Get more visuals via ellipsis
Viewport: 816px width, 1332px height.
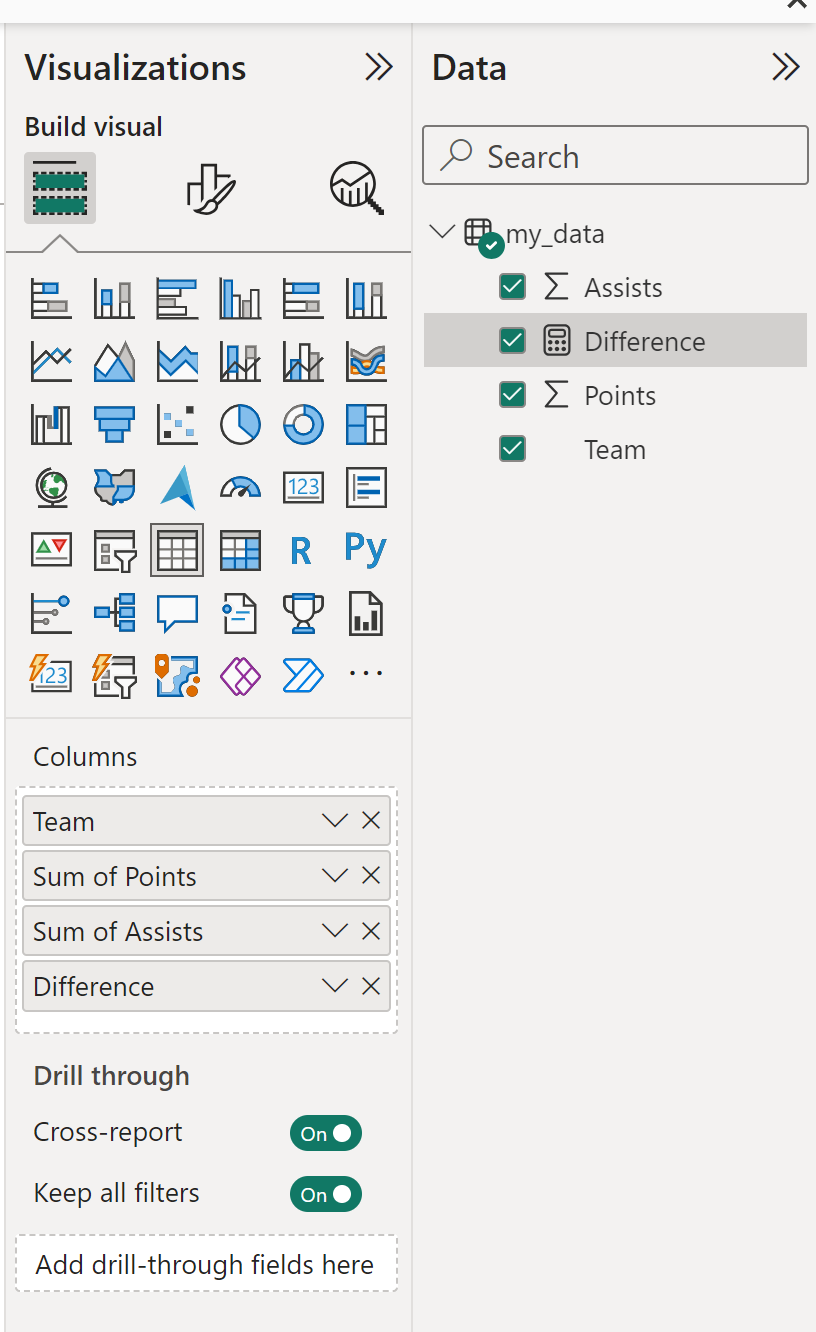tap(366, 674)
